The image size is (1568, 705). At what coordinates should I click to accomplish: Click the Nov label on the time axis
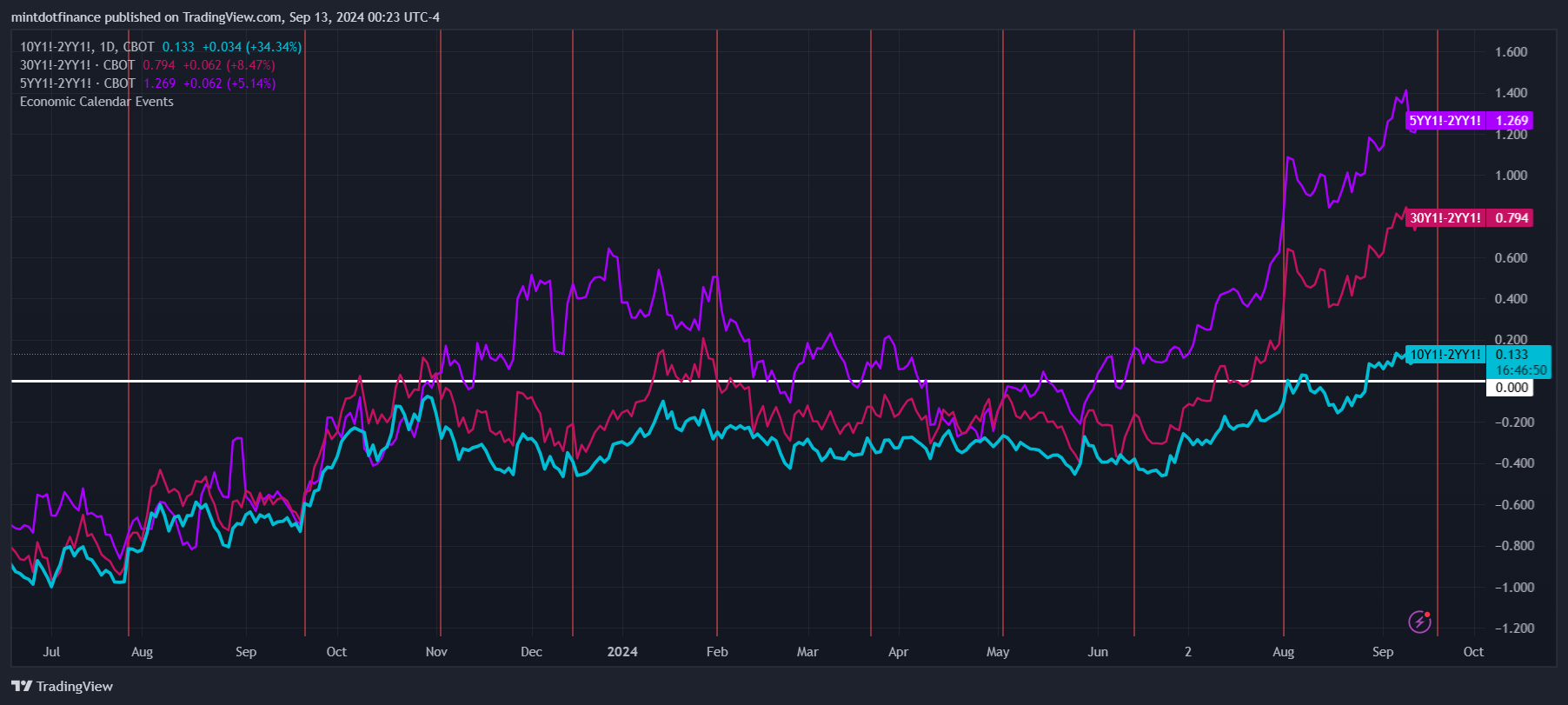(436, 652)
